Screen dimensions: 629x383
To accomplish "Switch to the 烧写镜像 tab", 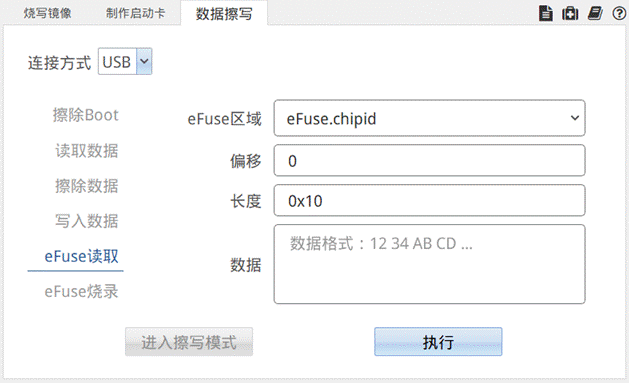I will click(47, 13).
